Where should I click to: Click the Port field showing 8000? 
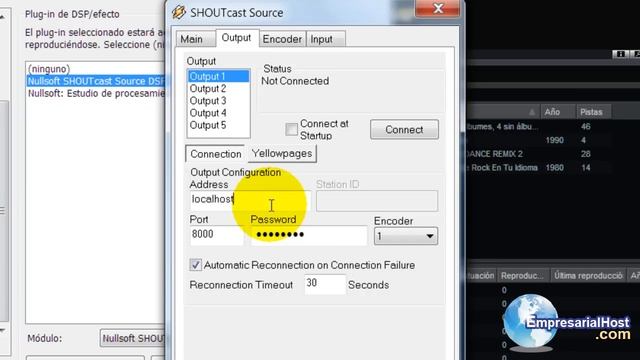[217, 236]
